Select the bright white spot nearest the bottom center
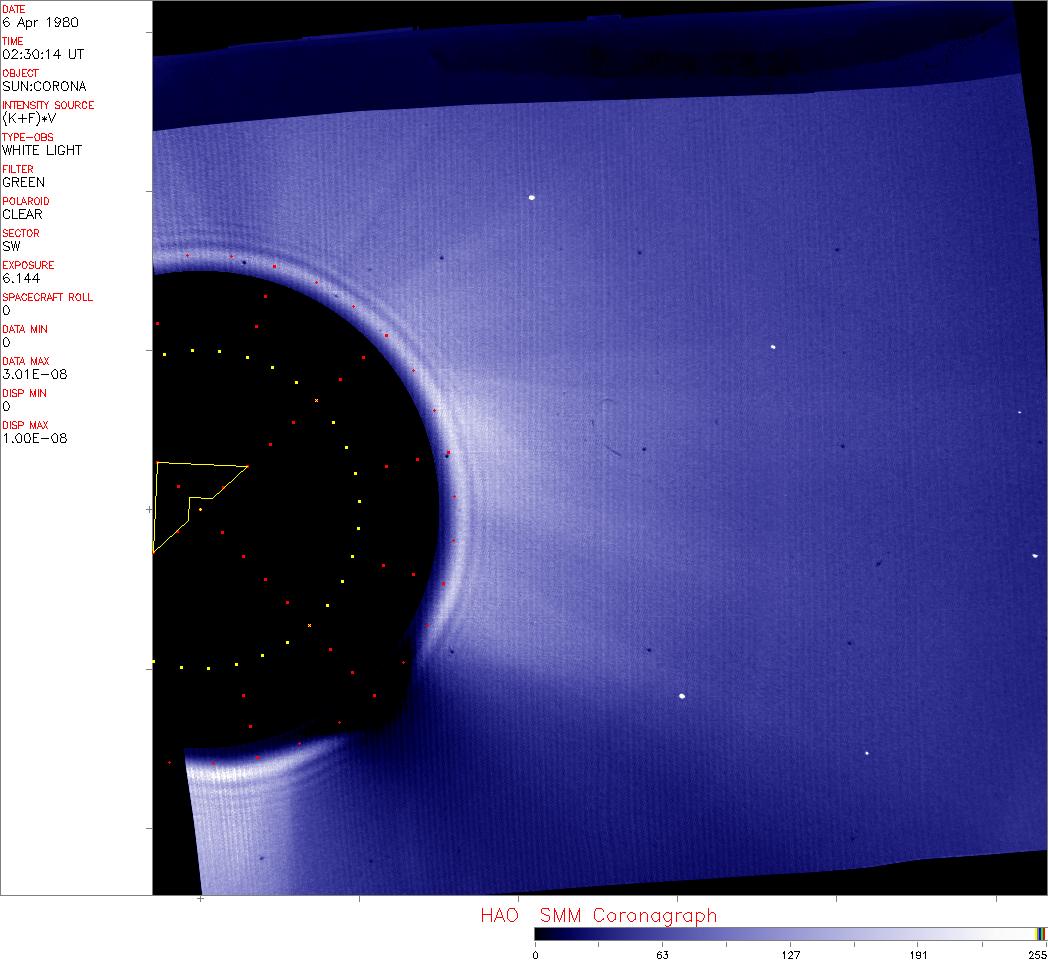The width and height of the screenshot is (1048, 960). (682, 696)
